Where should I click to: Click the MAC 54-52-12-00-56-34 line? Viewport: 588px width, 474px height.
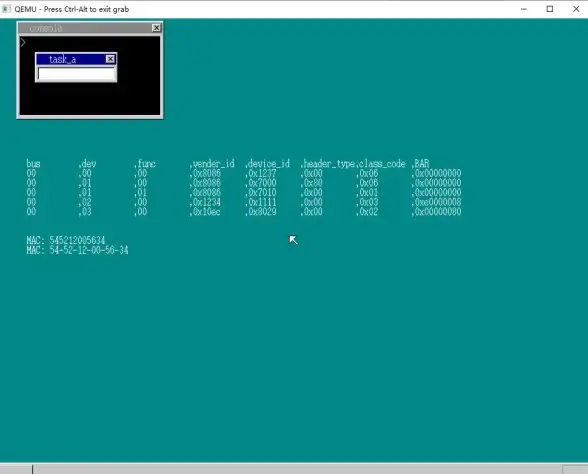click(77, 250)
